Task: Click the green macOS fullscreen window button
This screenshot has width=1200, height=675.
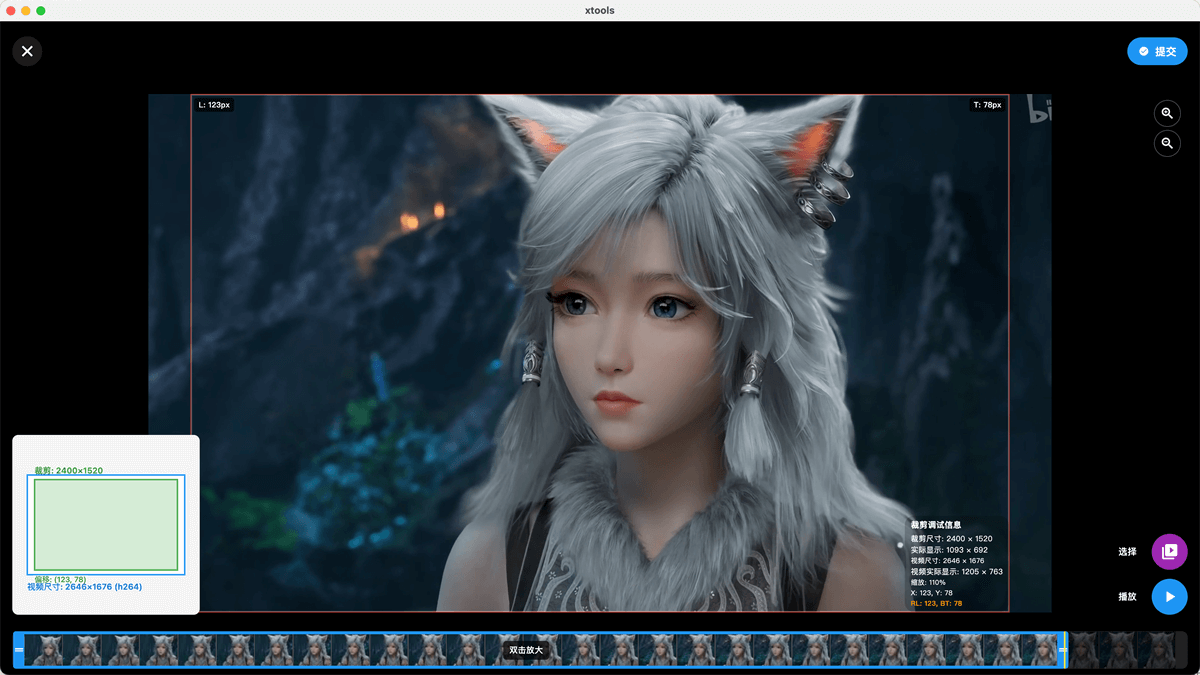Action: [41, 10]
